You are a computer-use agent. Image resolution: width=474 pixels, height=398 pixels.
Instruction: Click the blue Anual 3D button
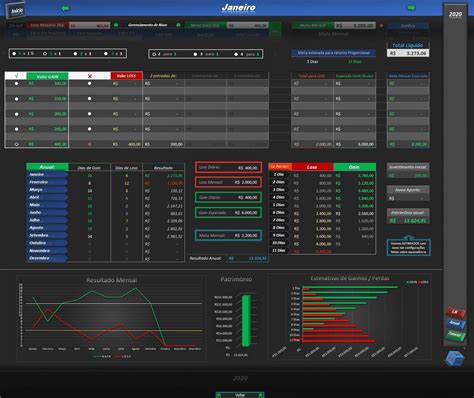[455, 323]
